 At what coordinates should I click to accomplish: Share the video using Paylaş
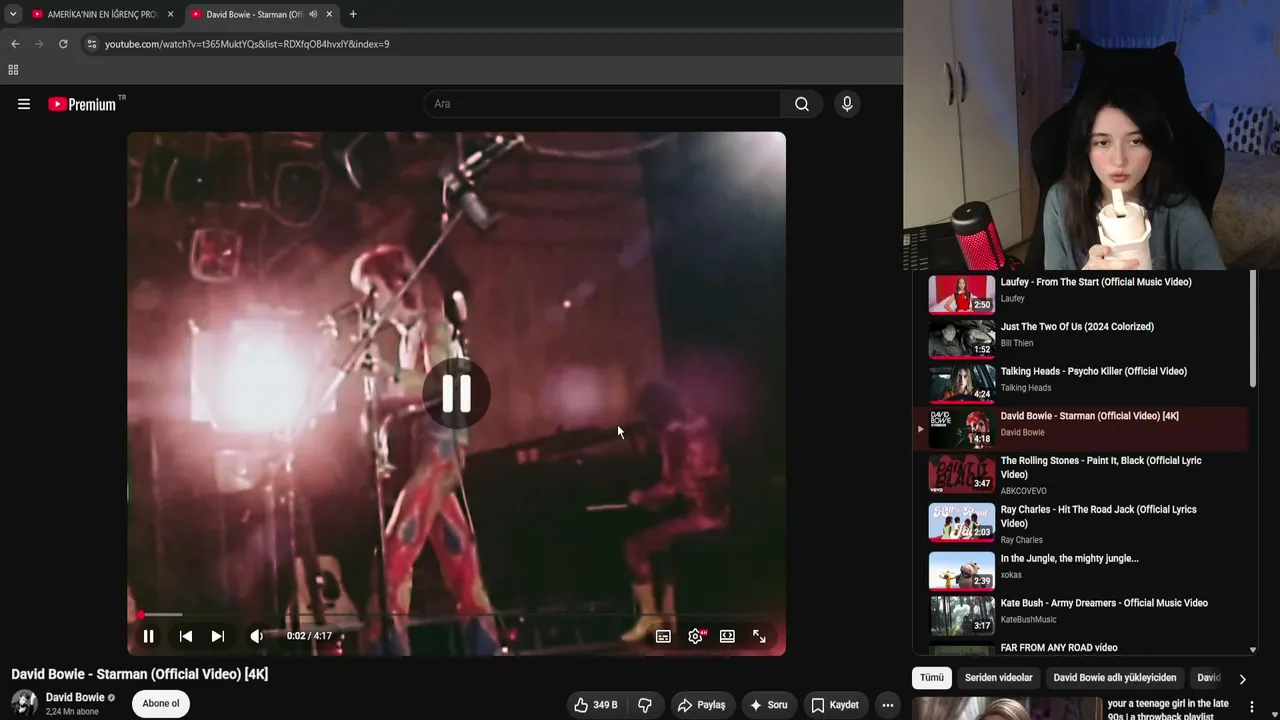702,705
